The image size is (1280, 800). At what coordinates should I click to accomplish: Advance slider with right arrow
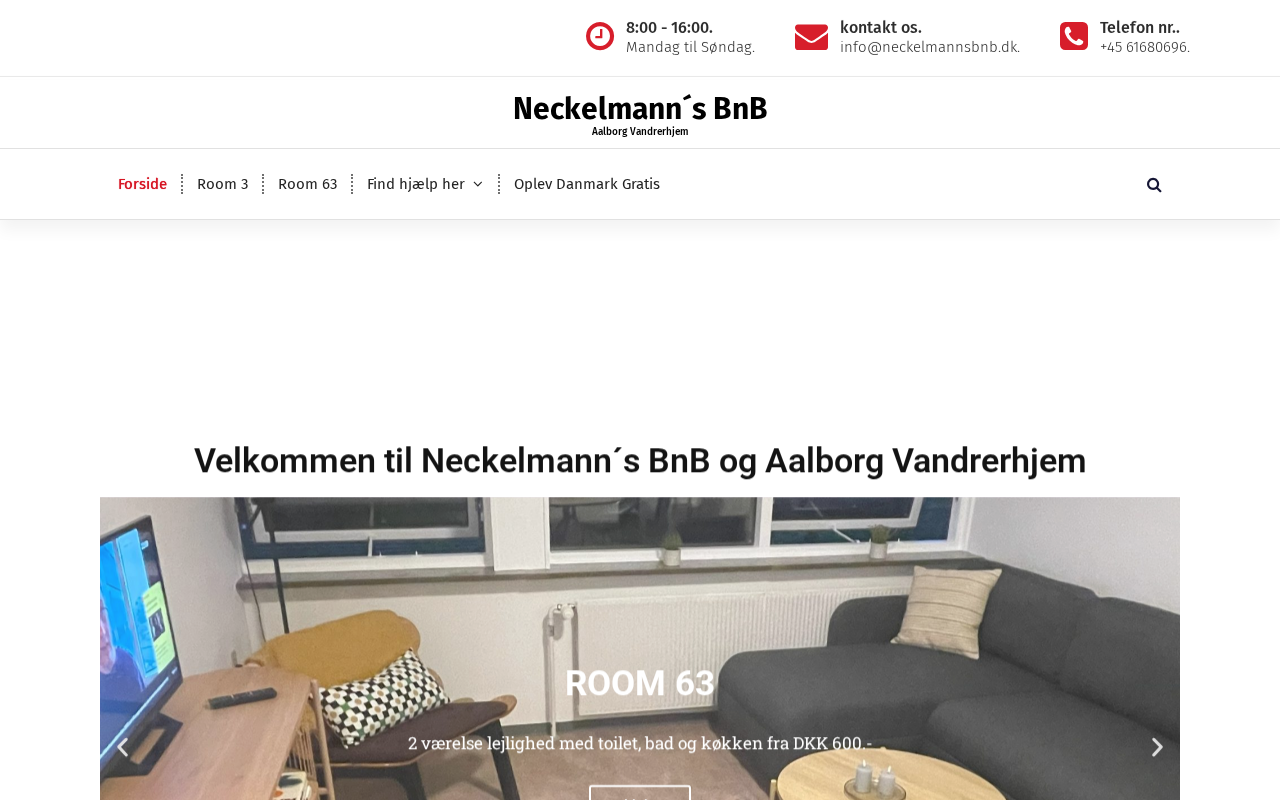pos(1157,747)
